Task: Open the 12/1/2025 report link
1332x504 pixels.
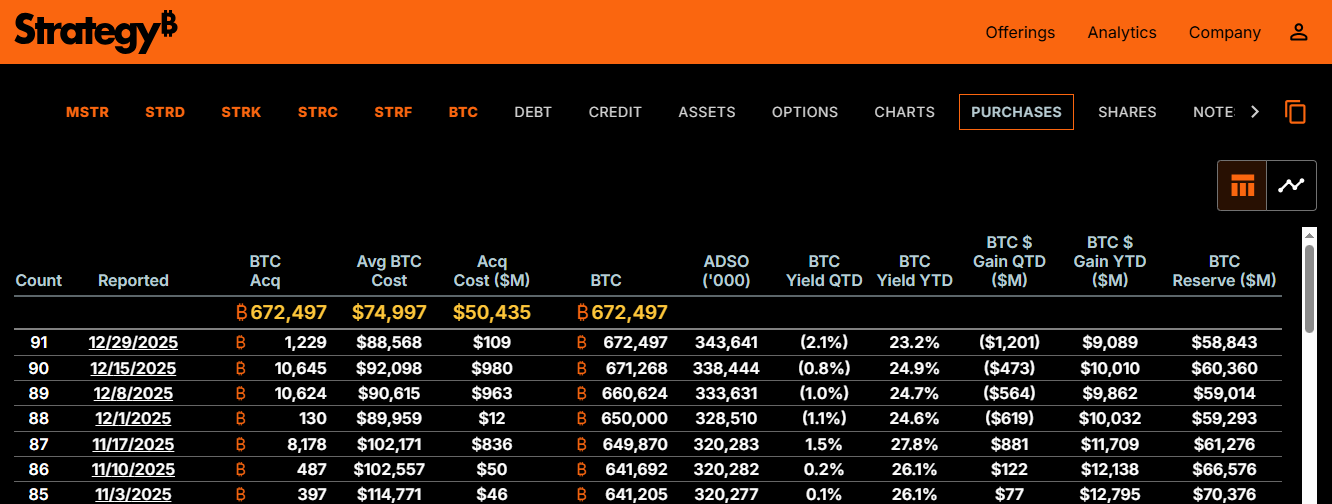Action: point(133,418)
